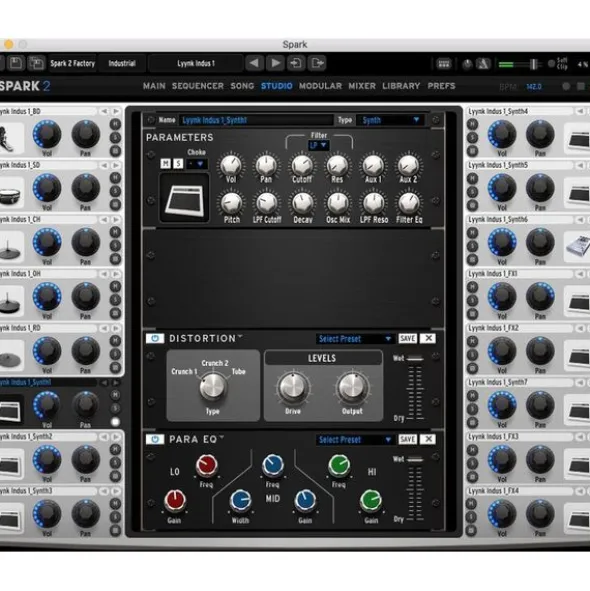Click the red LO Gain knob
The height and width of the screenshot is (591, 590).
coord(175,501)
